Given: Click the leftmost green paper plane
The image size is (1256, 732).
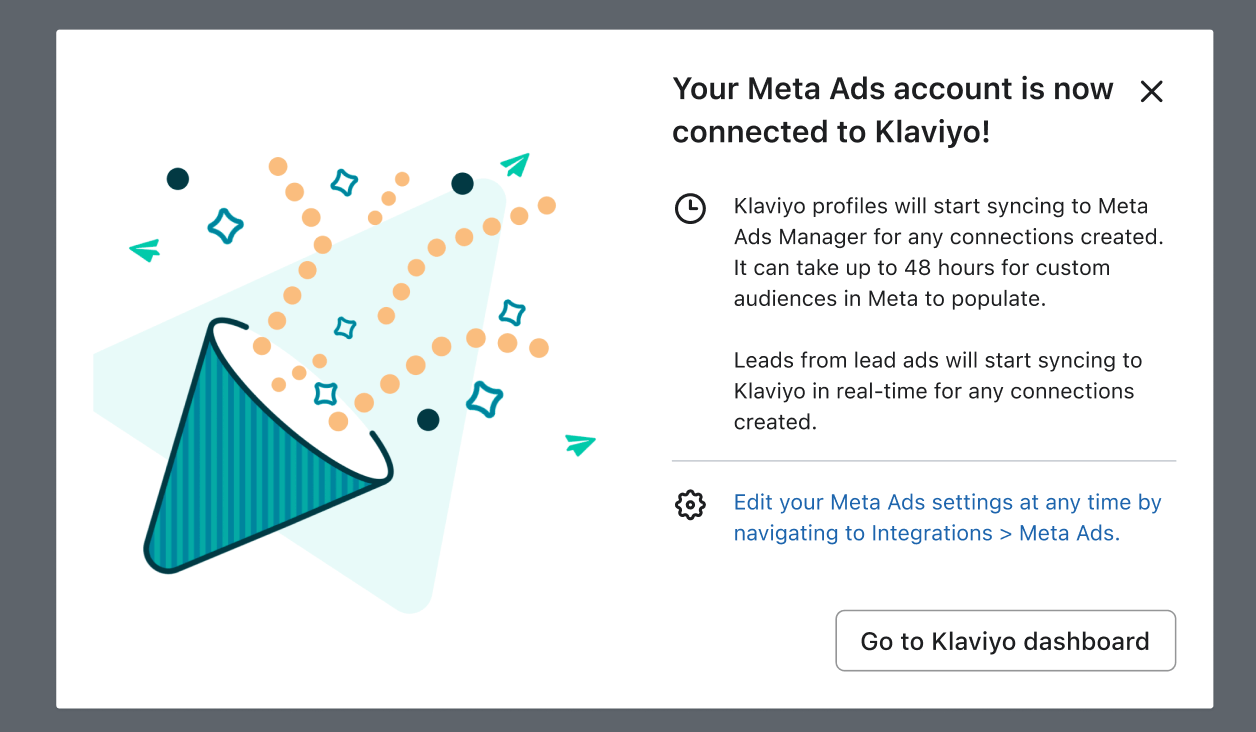Looking at the screenshot, I should tap(145, 250).
